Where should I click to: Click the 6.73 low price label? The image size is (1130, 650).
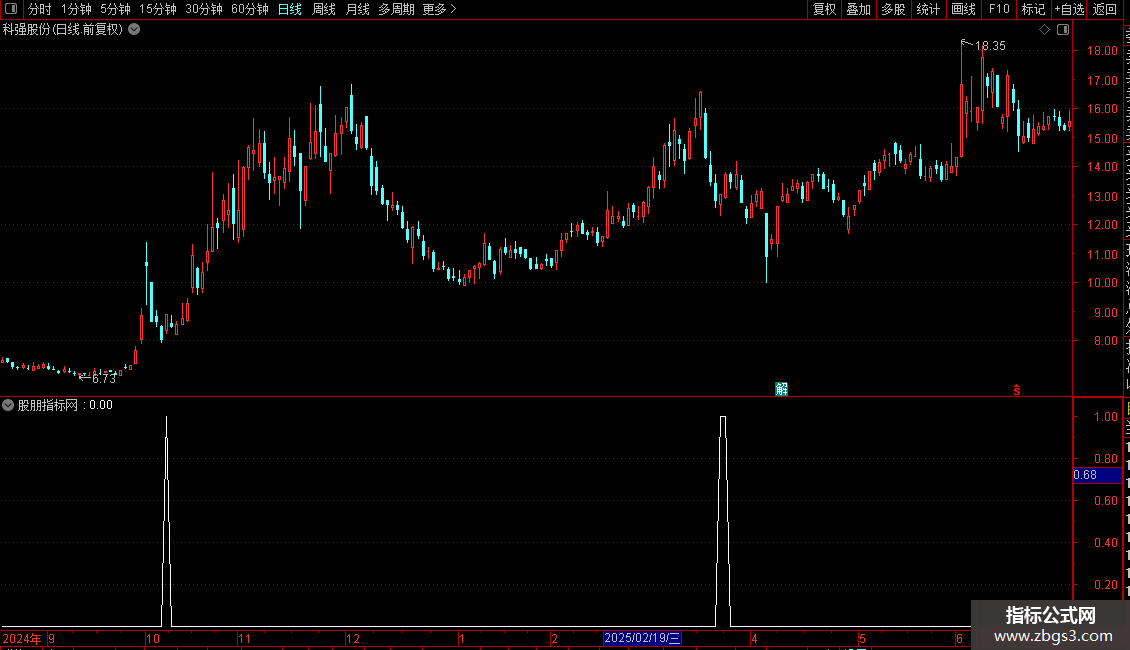pyautogui.click(x=104, y=378)
